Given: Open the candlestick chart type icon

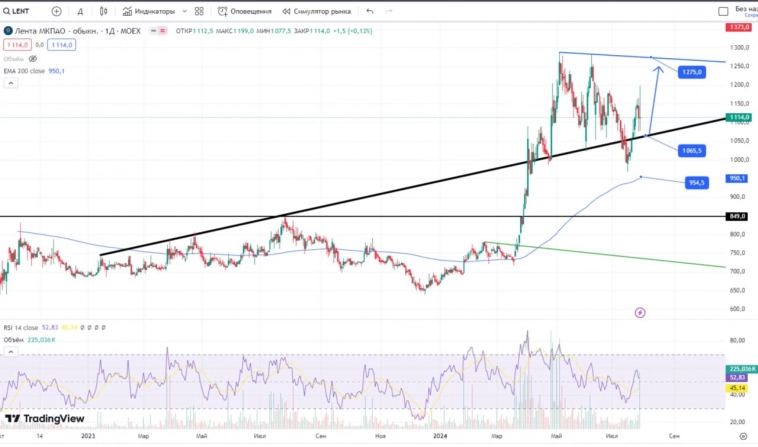Looking at the screenshot, I should (x=103, y=11).
